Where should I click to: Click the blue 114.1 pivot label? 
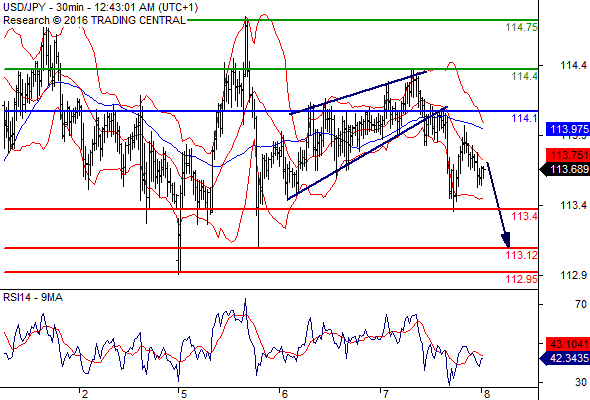[524, 118]
